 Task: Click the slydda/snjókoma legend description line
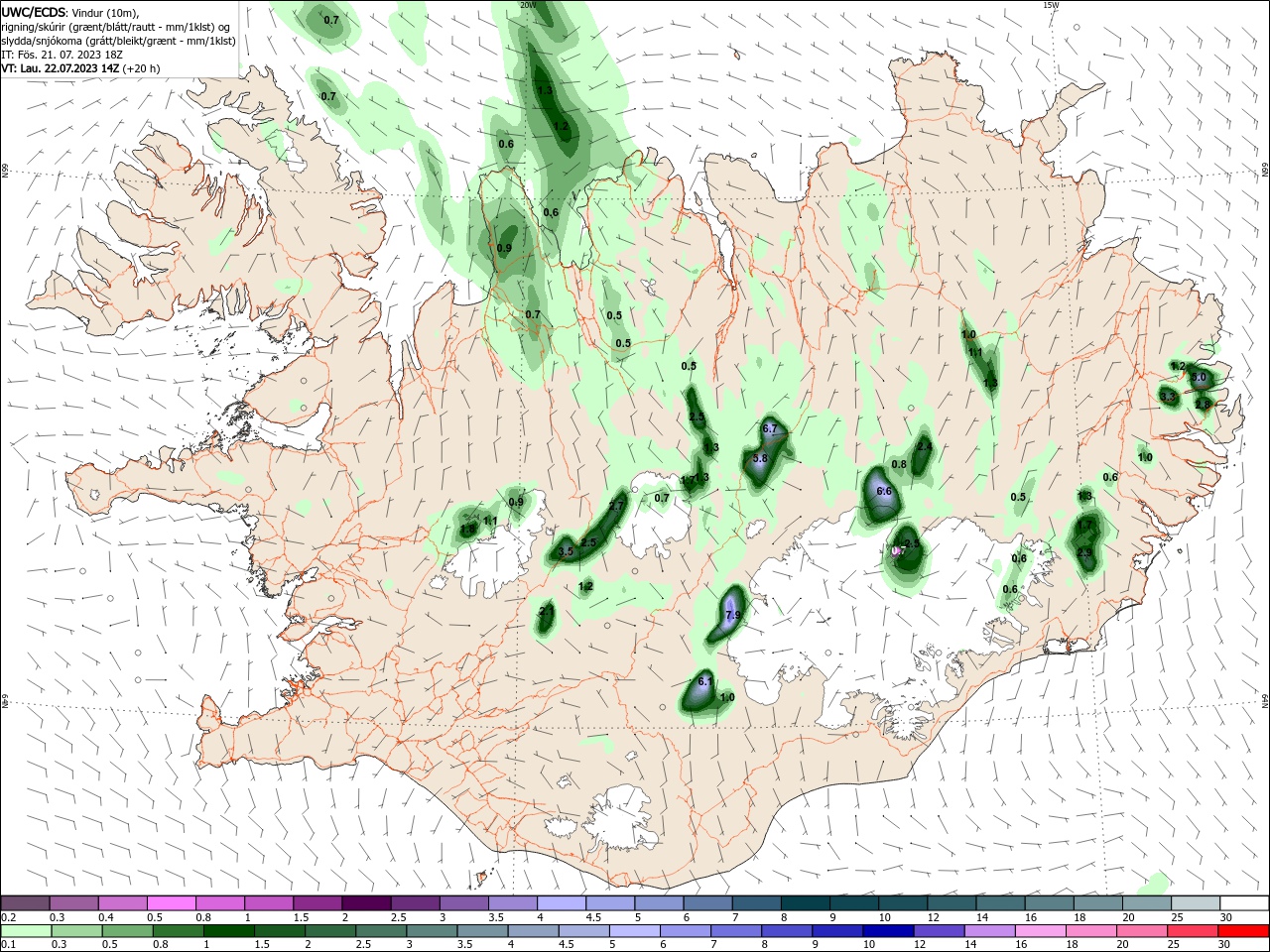pos(118,41)
